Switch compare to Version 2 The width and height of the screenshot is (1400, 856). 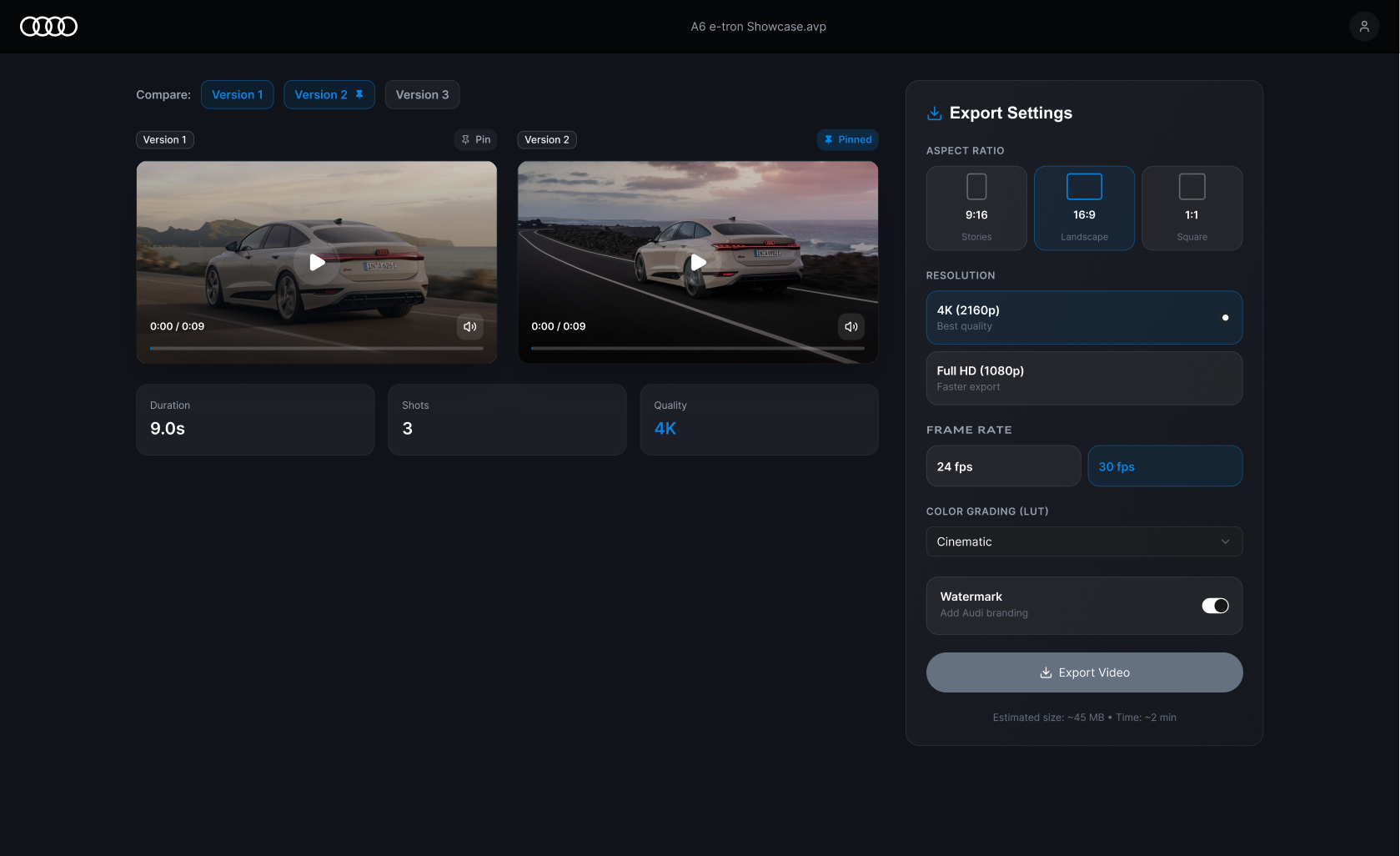point(329,94)
